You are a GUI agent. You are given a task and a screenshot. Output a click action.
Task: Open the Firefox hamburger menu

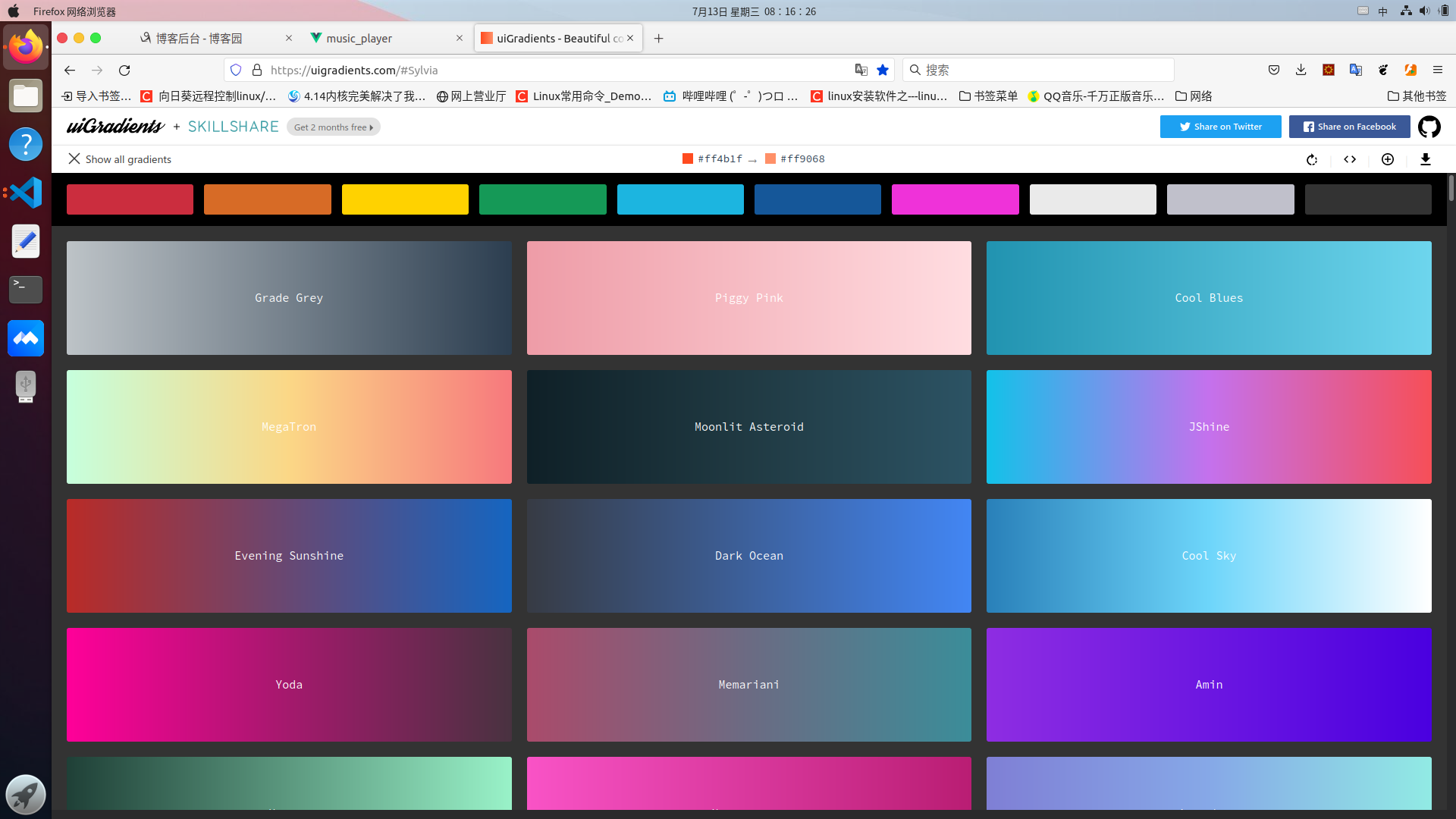[x=1438, y=70]
